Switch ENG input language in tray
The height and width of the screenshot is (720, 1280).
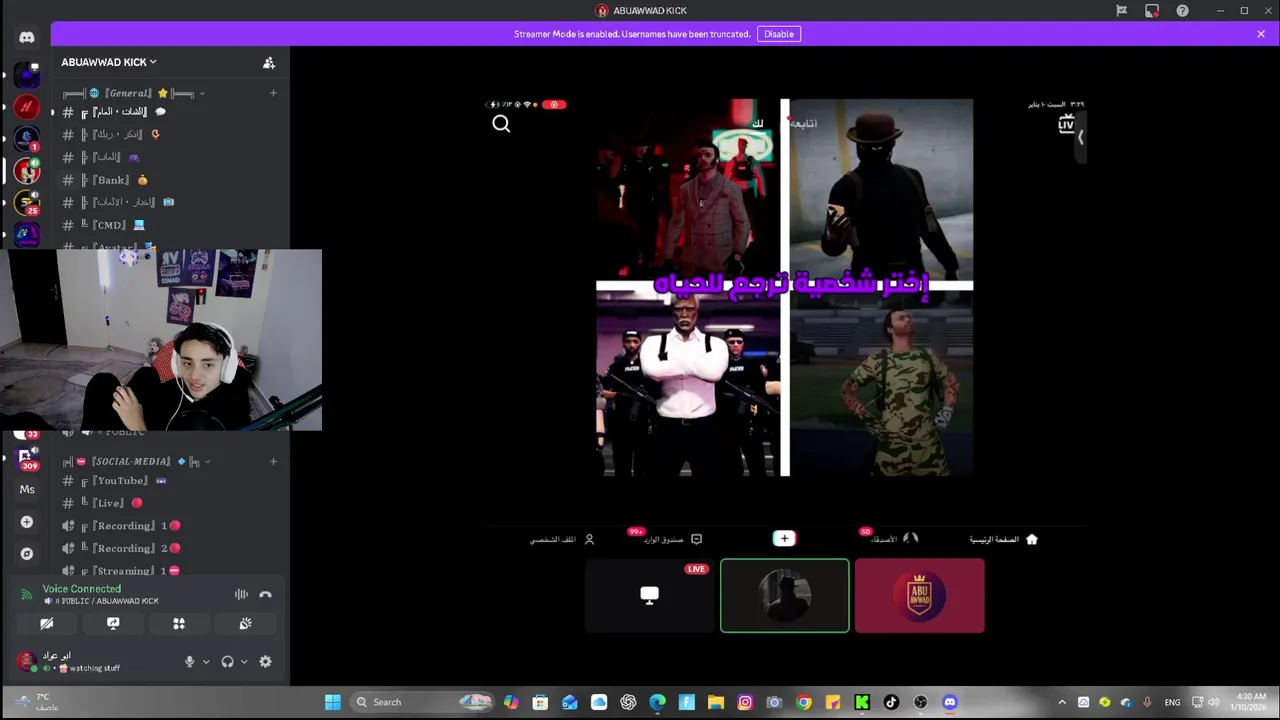(1172, 702)
